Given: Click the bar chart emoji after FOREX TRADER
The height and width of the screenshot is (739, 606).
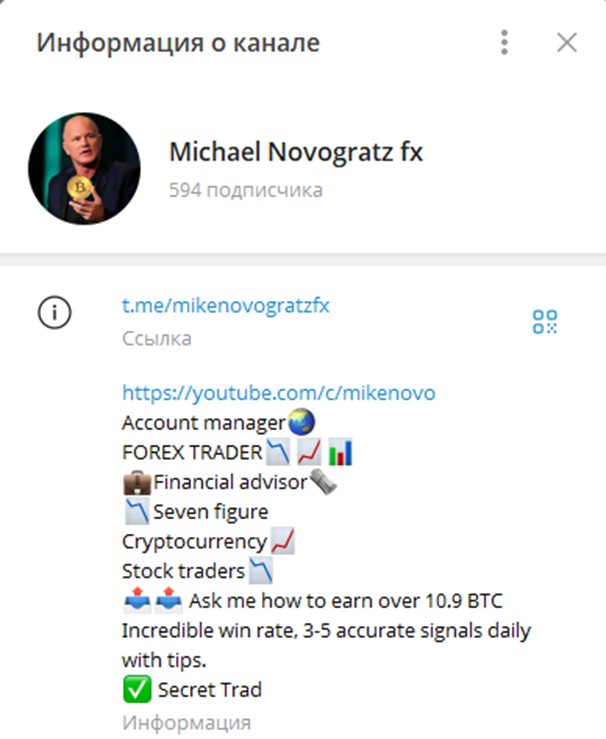Looking at the screenshot, I should 340,452.
